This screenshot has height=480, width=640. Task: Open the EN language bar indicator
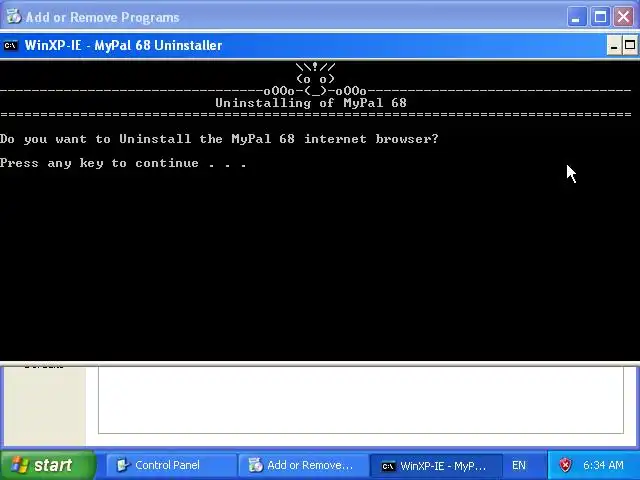pos(519,465)
